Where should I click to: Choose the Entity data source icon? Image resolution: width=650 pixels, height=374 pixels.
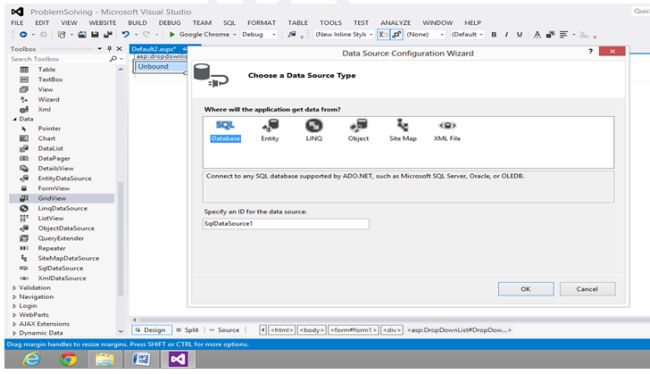click(270, 131)
